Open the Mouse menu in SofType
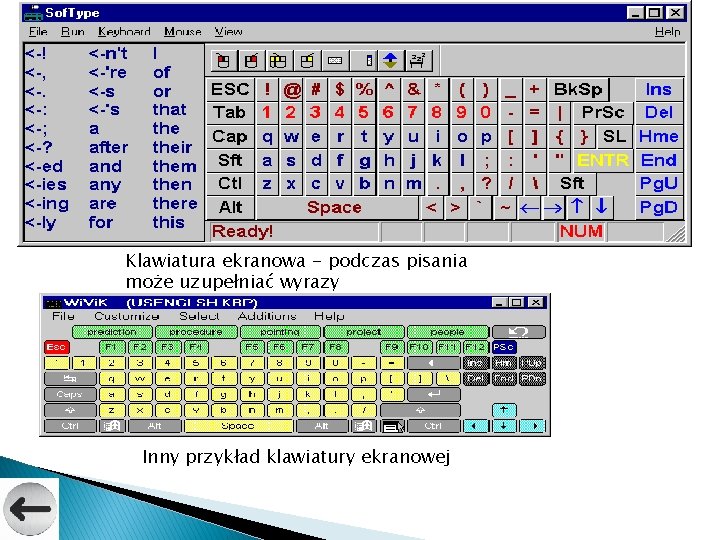This screenshot has width=720, height=540. (183, 32)
